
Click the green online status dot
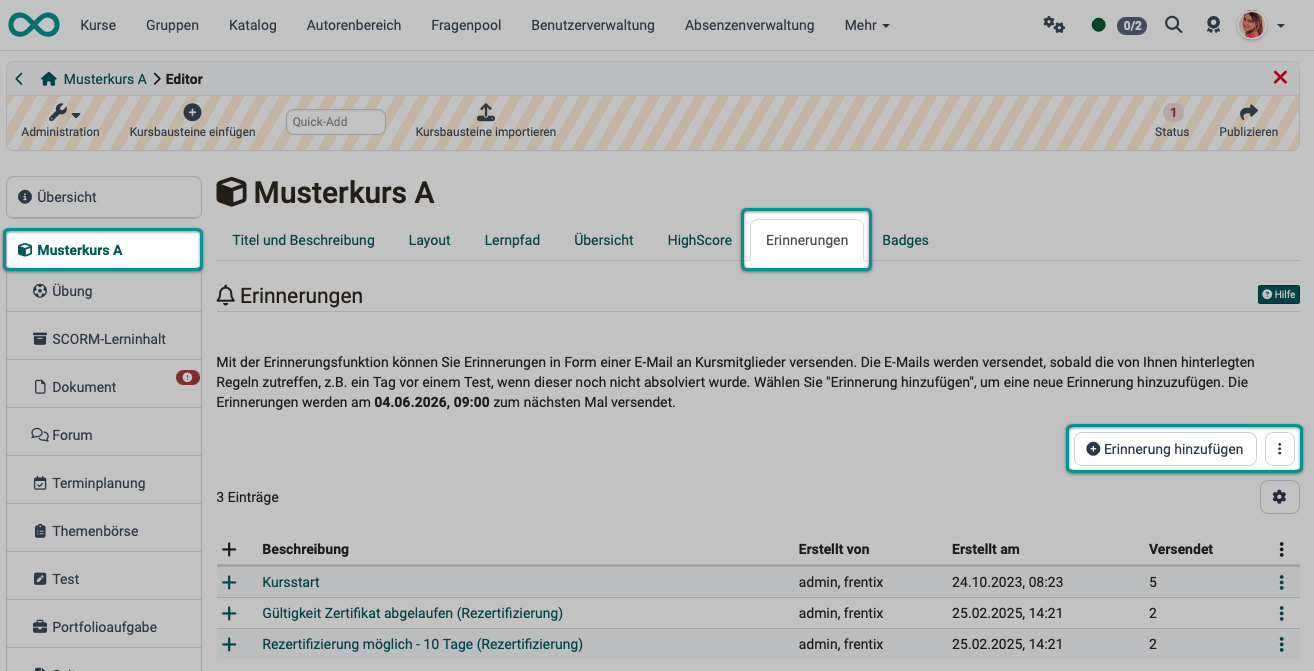point(1099,25)
